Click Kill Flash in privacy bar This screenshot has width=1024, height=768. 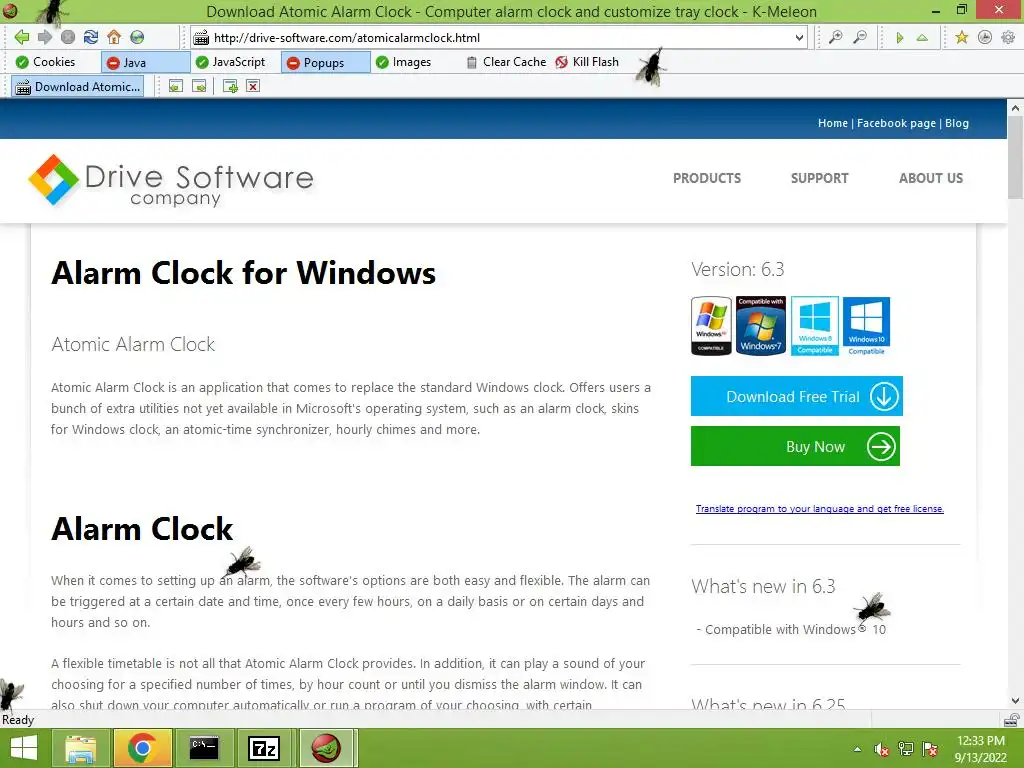(x=587, y=62)
